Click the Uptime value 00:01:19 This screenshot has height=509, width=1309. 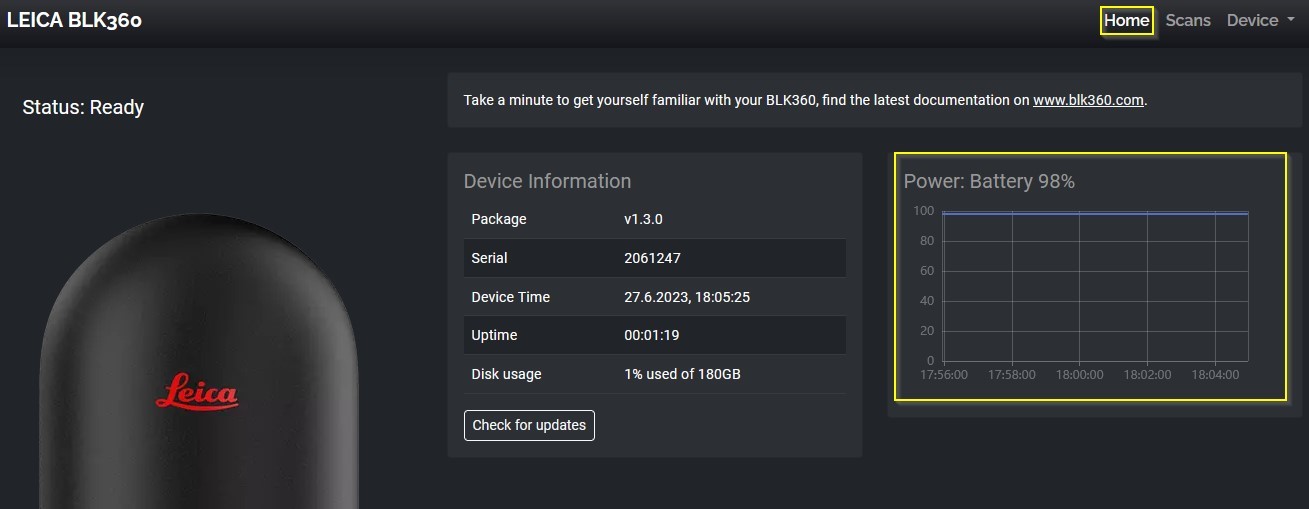click(x=652, y=335)
